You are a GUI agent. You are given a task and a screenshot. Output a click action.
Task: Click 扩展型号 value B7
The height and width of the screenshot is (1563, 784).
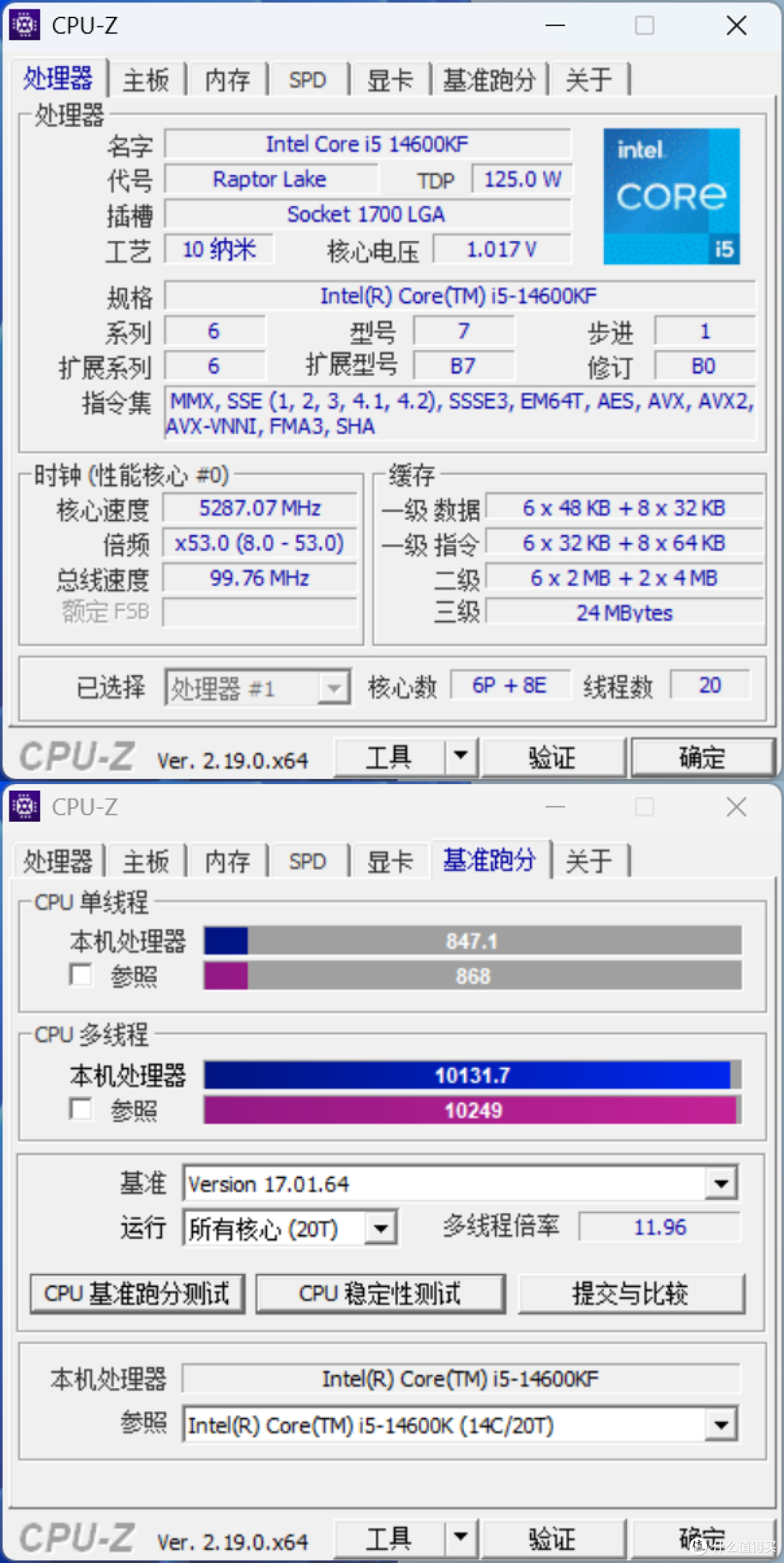click(x=464, y=365)
